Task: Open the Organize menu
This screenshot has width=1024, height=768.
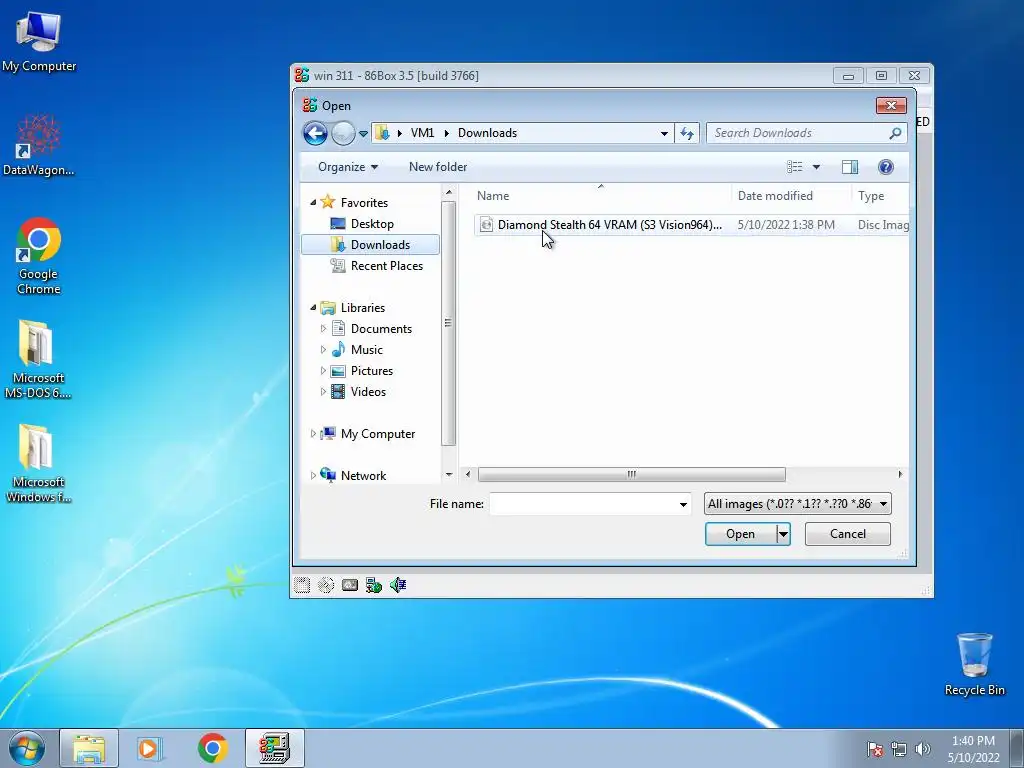Action: tap(347, 167)
